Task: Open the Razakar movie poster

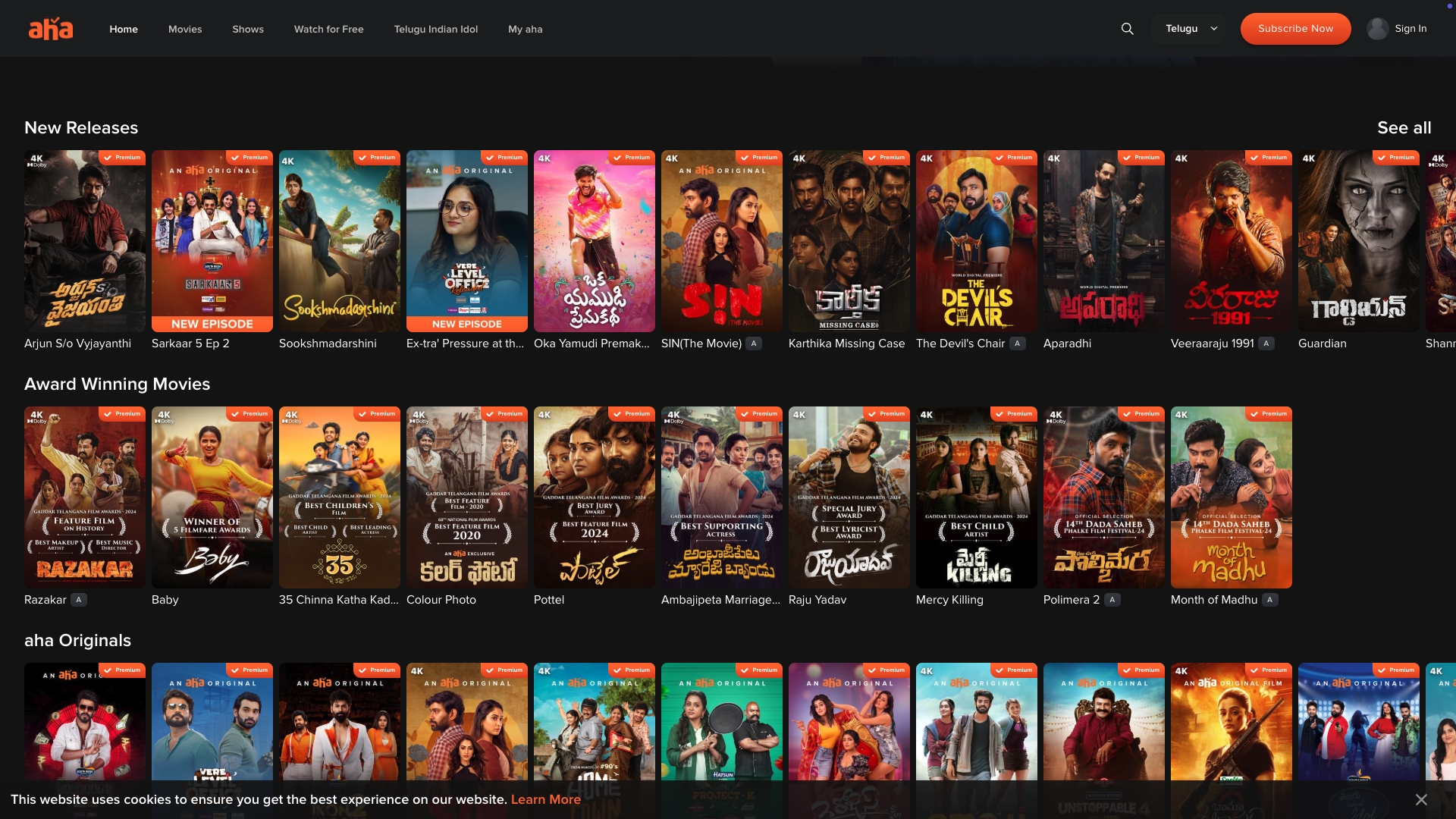Action: [x=84, y=497]
